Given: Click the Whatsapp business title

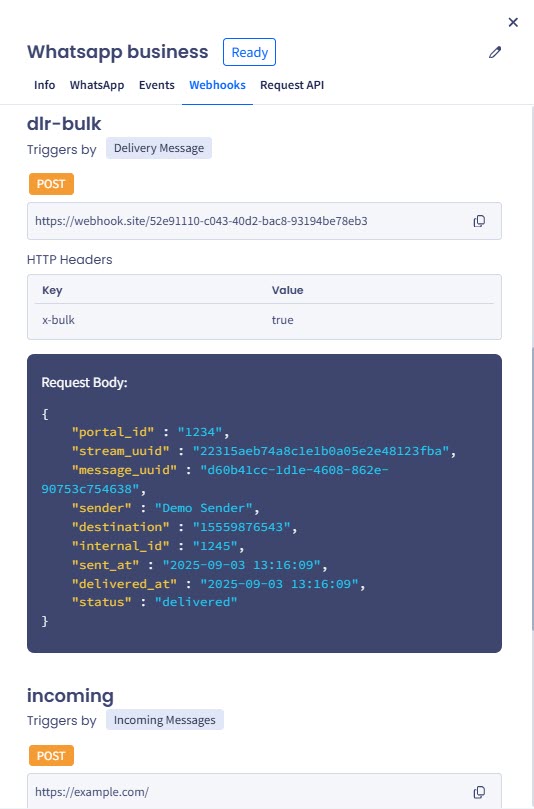Looking at the screenshot, I should click(x=118, y=52).
